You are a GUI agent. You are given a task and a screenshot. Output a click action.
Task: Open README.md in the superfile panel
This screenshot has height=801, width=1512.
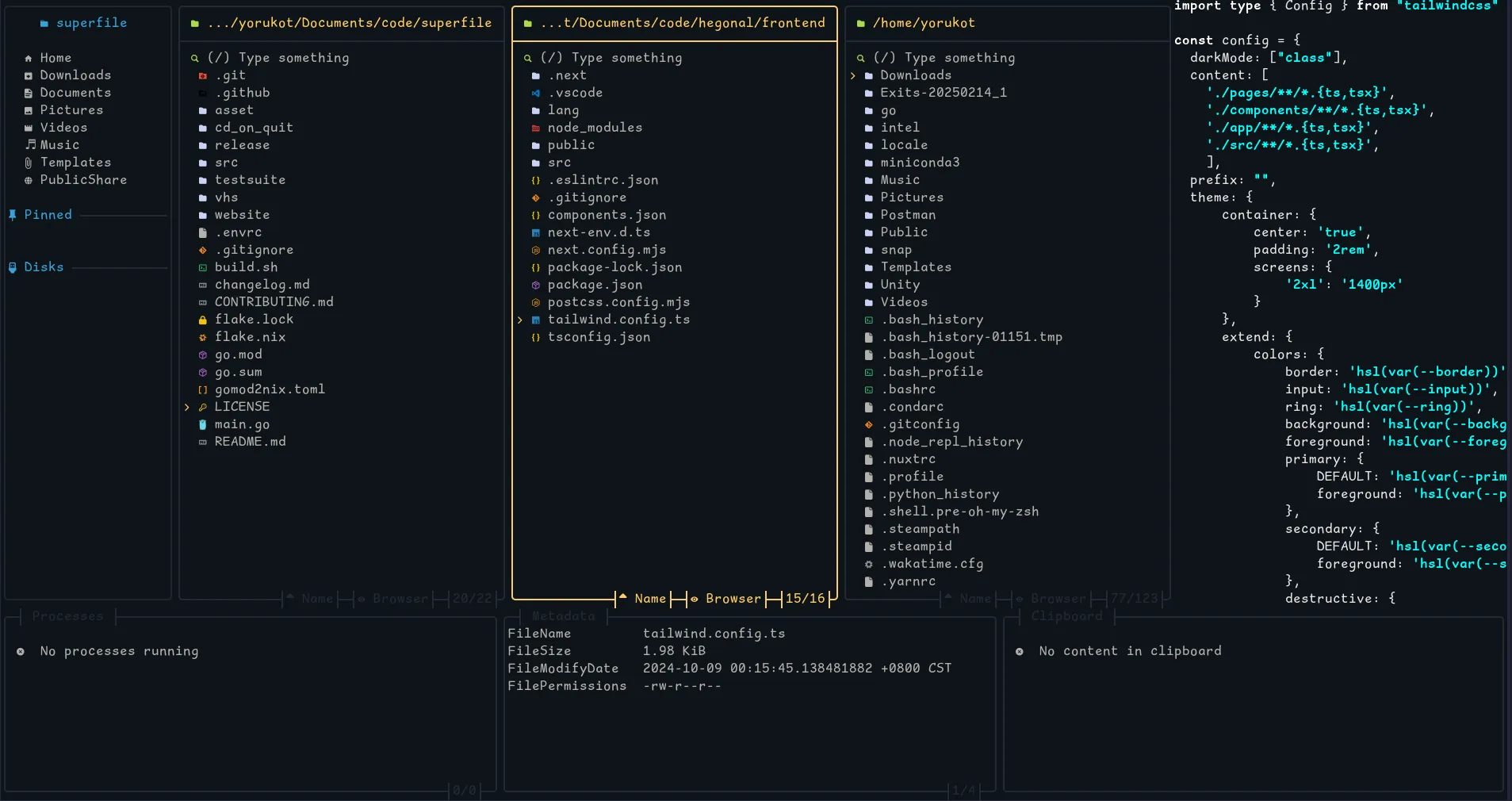coord(251,441)
